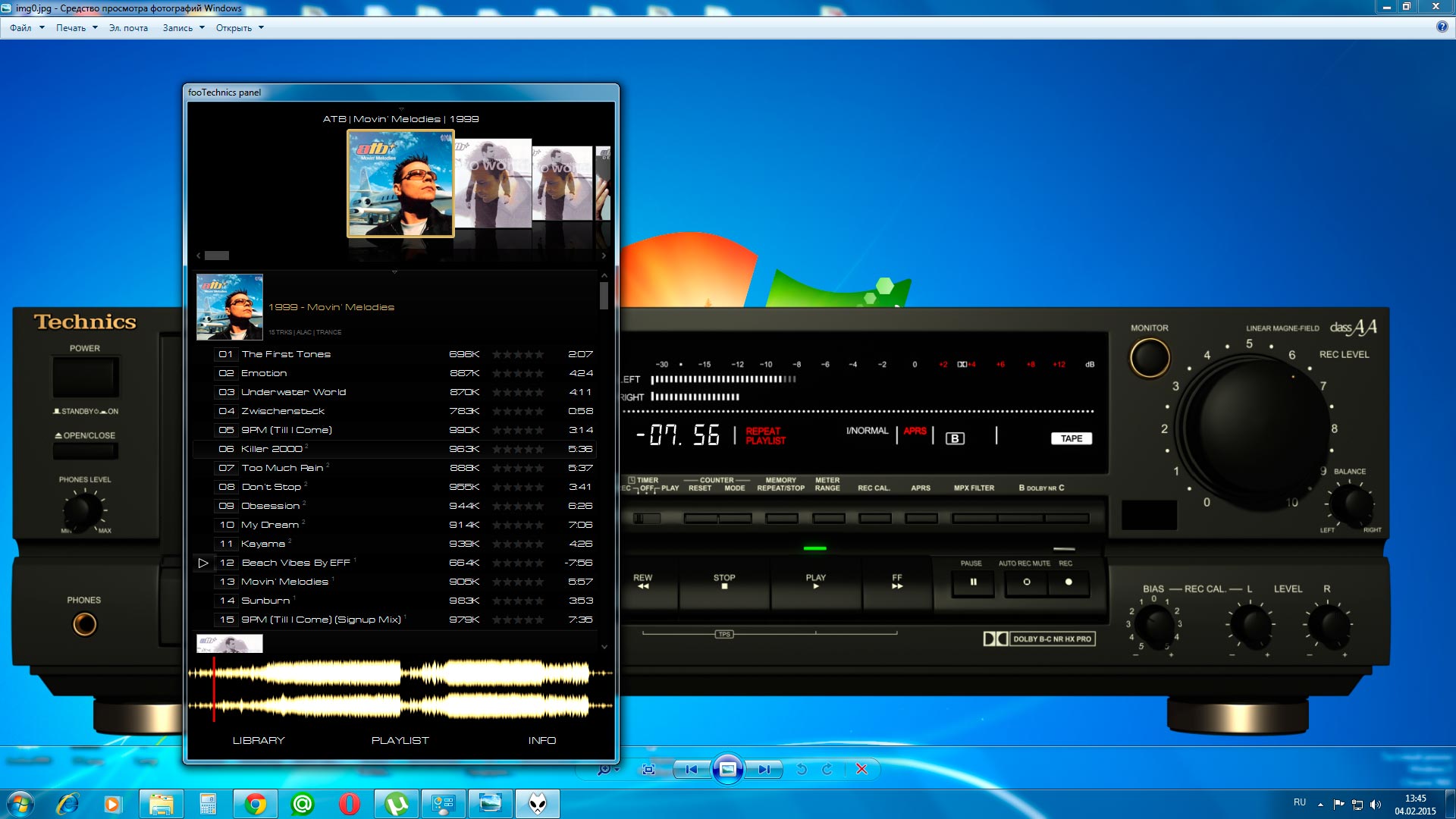Delete the current photo with red X
1456x819 pixels.
pos(861,769)
